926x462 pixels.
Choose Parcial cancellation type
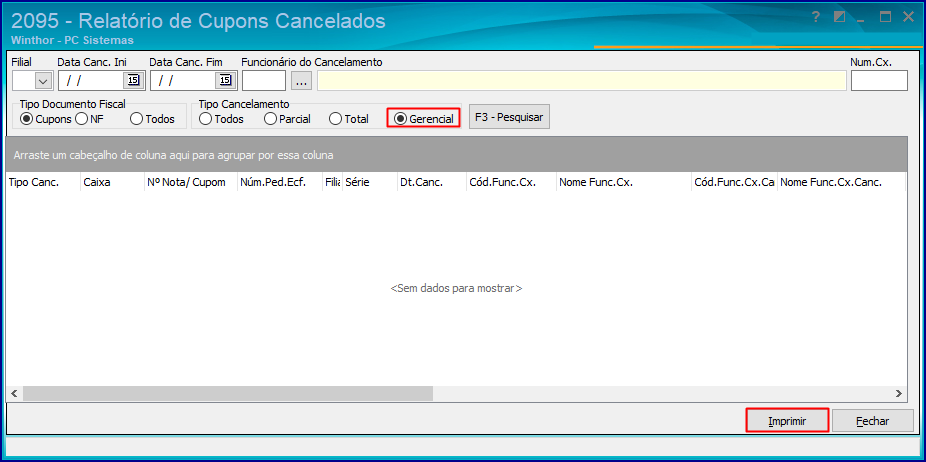click(288, 119)
